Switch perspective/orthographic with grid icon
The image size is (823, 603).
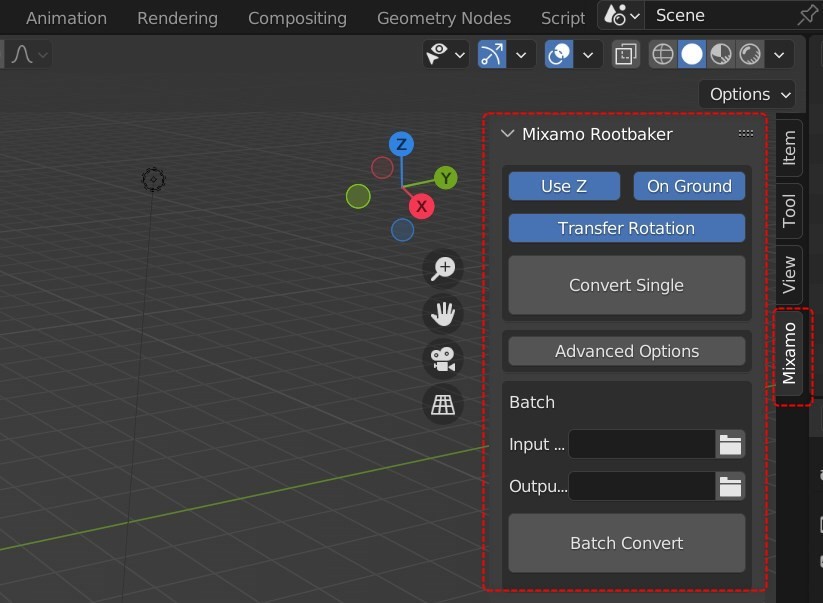pyautogui.click(x=443, y=404)
